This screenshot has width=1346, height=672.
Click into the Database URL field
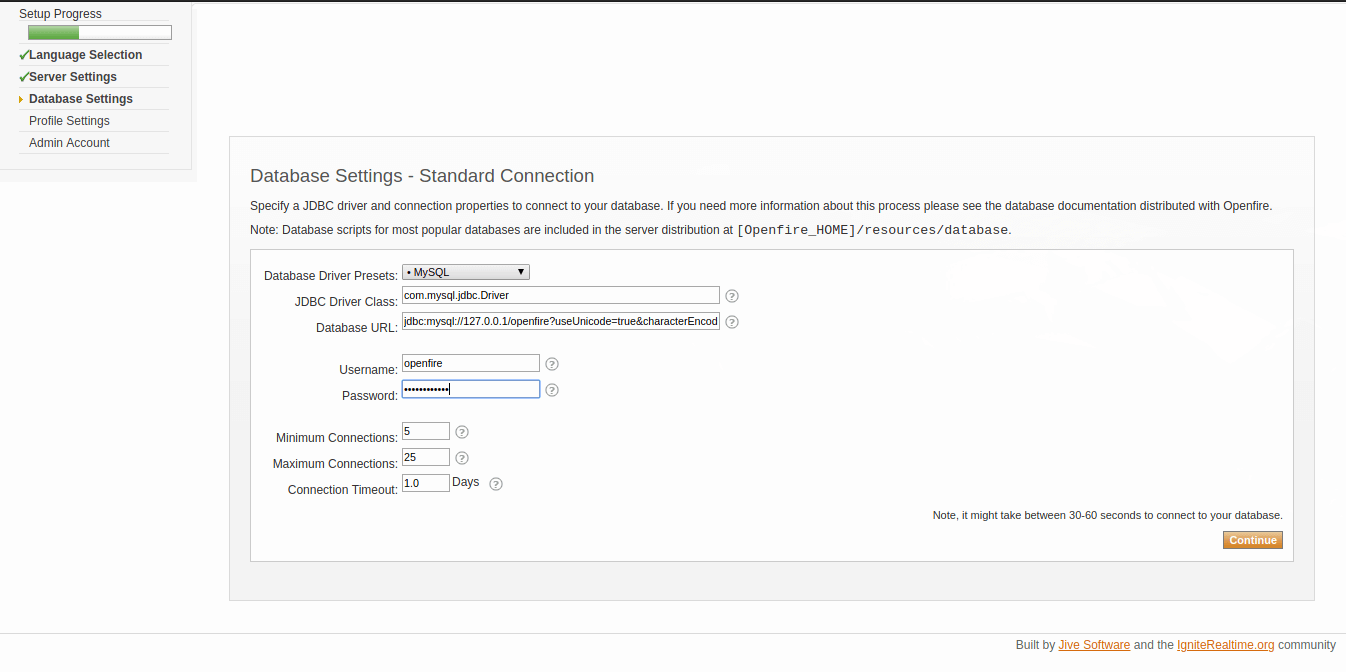560,321
